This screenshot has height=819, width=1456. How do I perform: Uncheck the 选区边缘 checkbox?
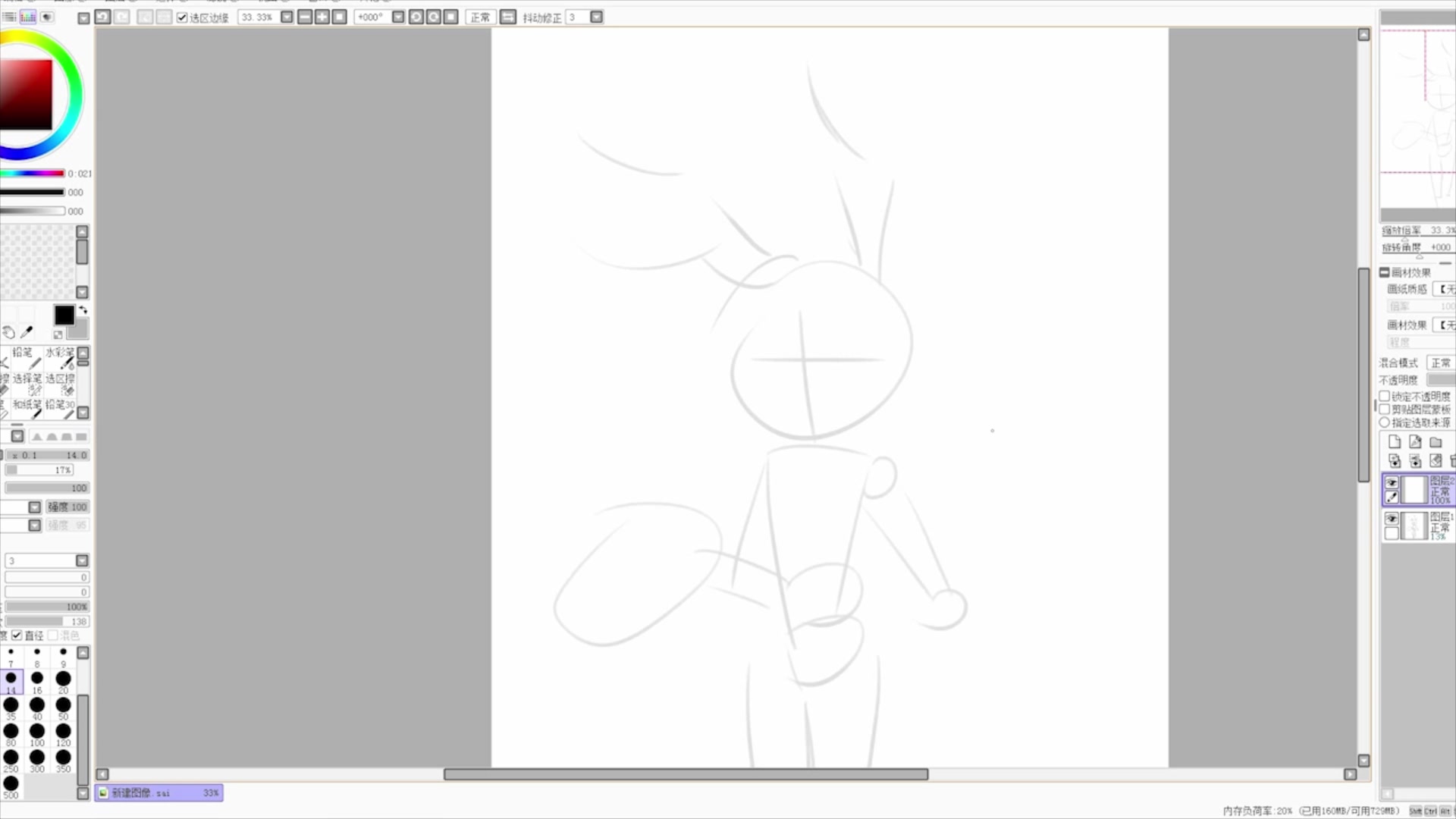click(182, 17)
